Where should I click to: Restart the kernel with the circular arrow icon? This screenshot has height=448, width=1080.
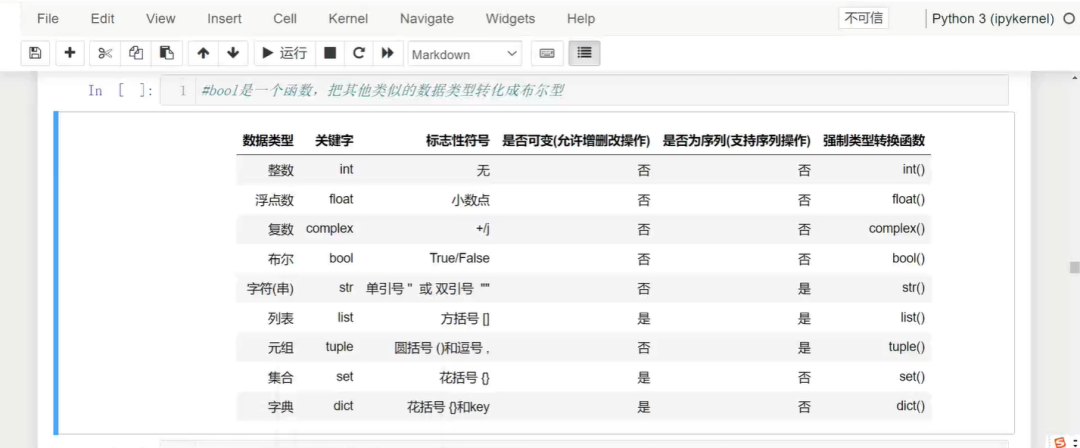coord(358,53)
